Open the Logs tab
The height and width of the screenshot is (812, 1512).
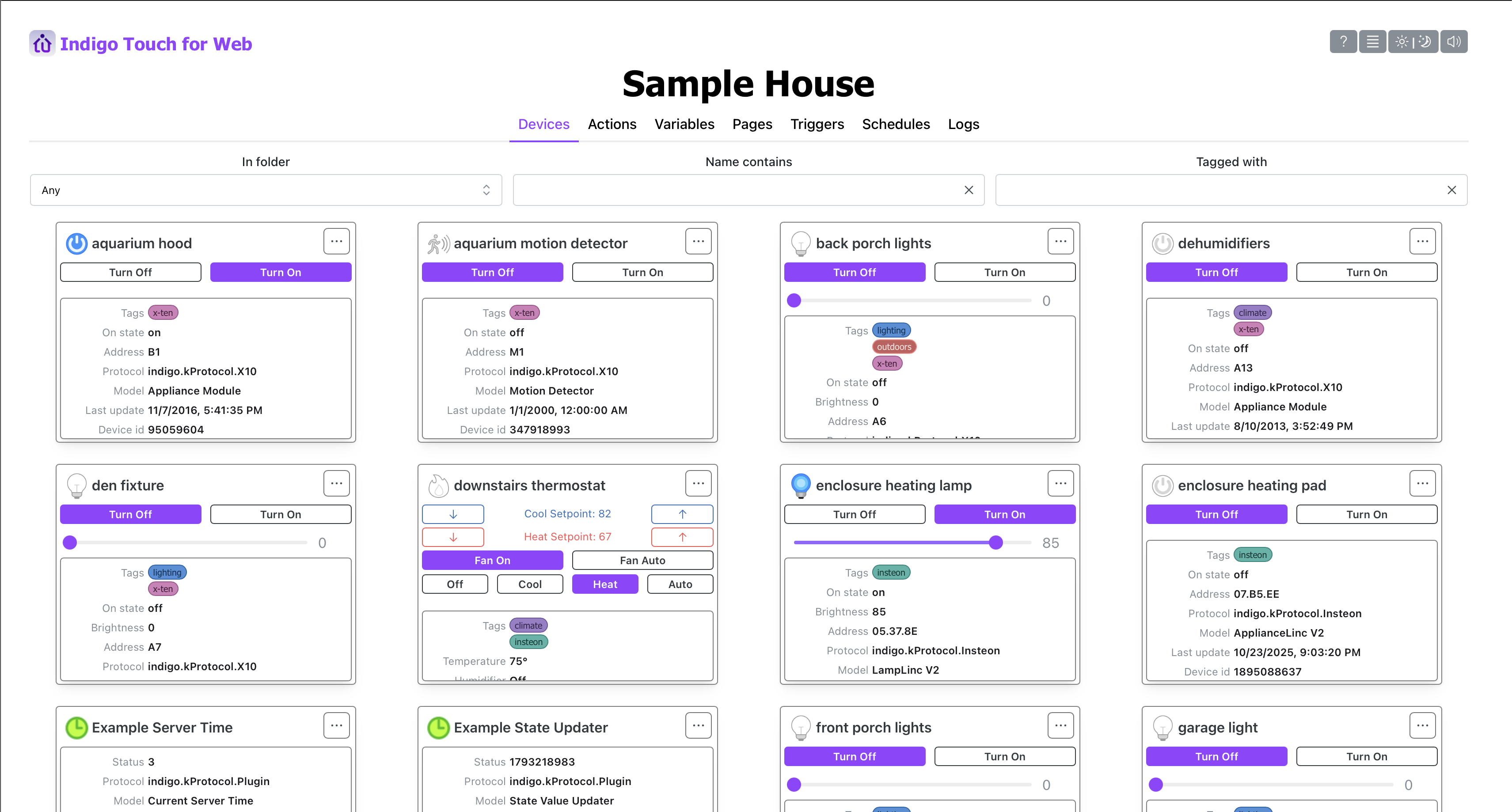[963, 125]
